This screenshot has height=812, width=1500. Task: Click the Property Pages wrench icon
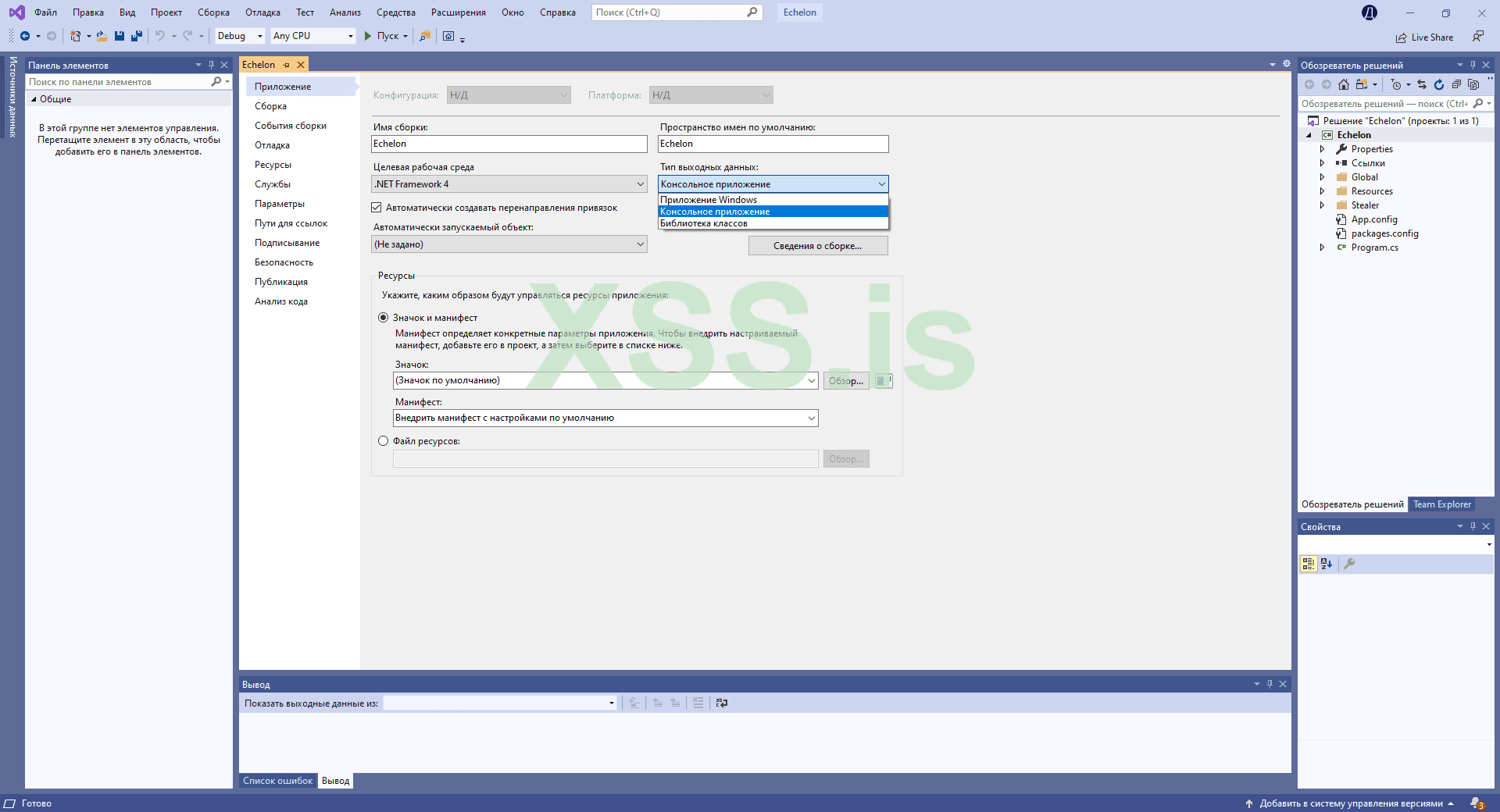click(x=1349, y=564)
